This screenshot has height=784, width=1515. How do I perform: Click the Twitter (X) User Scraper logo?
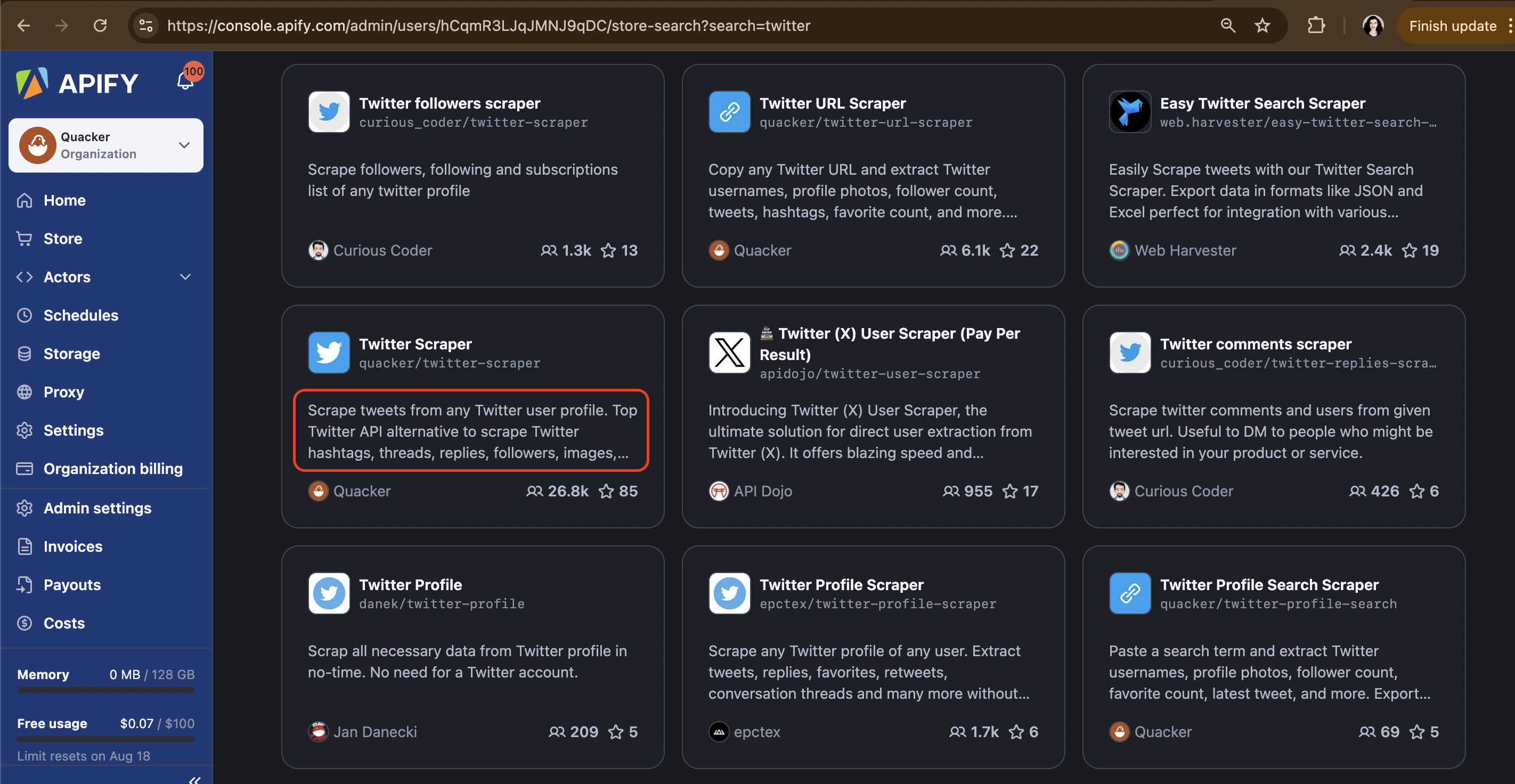coord(729,352)
